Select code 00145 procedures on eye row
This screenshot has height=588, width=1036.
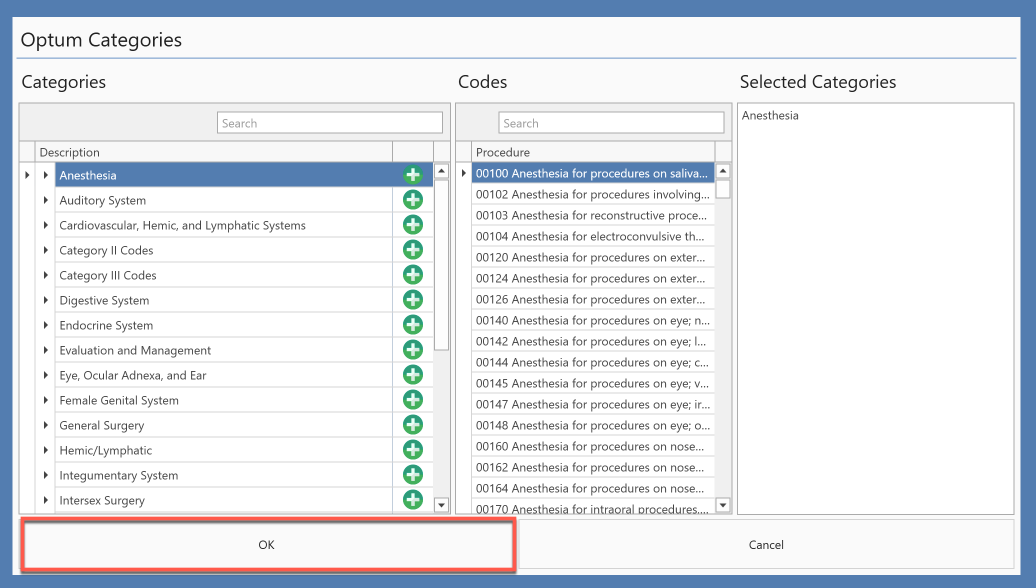[x=593, y=383]
